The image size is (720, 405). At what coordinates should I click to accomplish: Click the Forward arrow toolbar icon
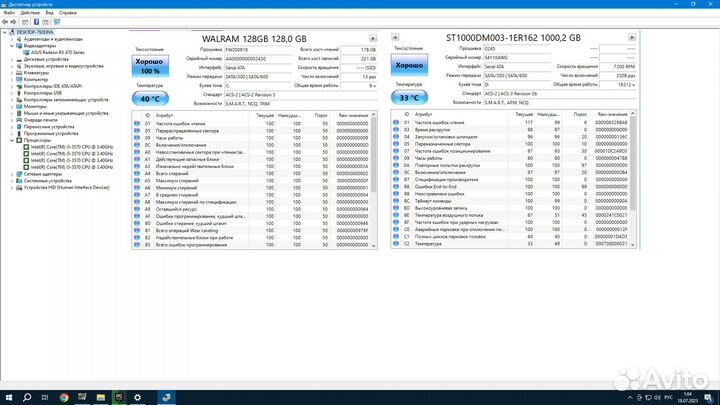tap(14, 22)
